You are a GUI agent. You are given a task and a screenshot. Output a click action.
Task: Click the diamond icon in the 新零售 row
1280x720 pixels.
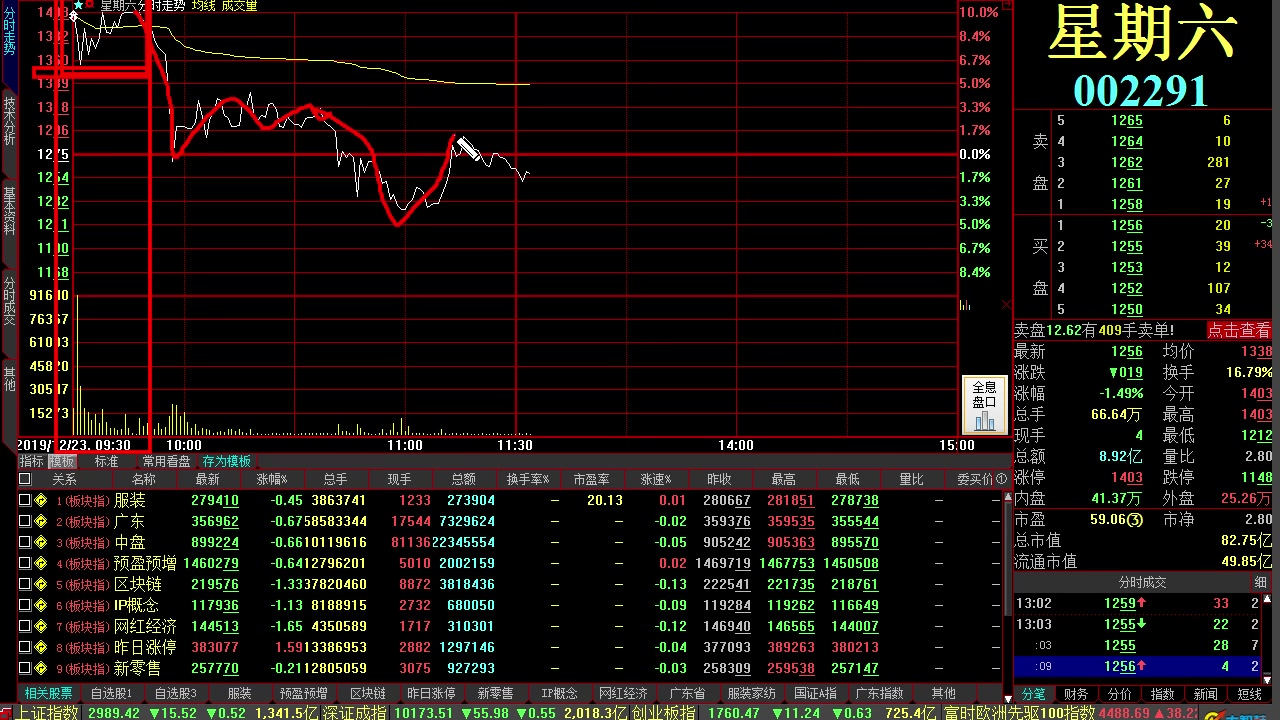click(41, 668)
